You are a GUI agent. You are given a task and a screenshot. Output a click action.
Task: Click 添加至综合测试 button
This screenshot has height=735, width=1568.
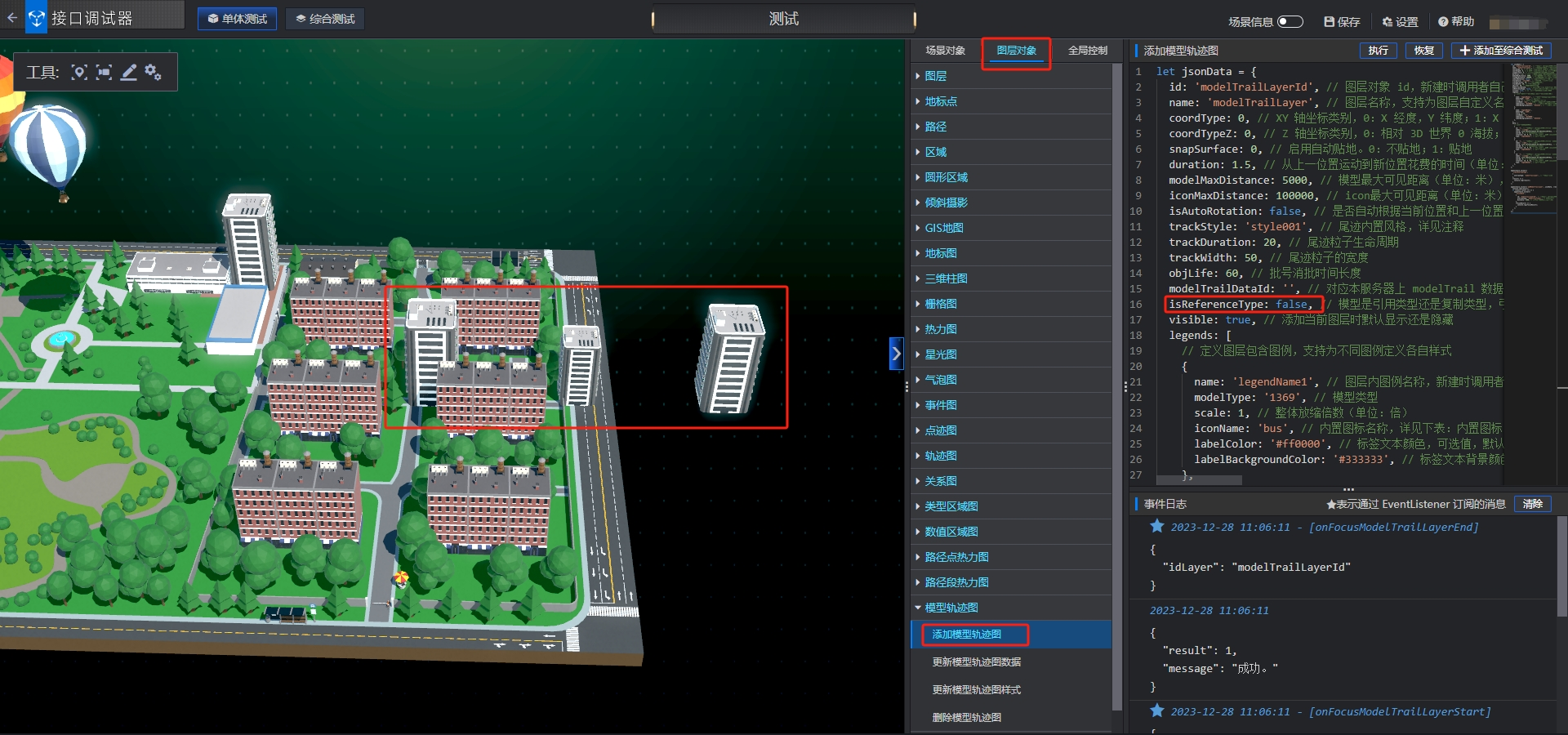tap(1501, 51)
